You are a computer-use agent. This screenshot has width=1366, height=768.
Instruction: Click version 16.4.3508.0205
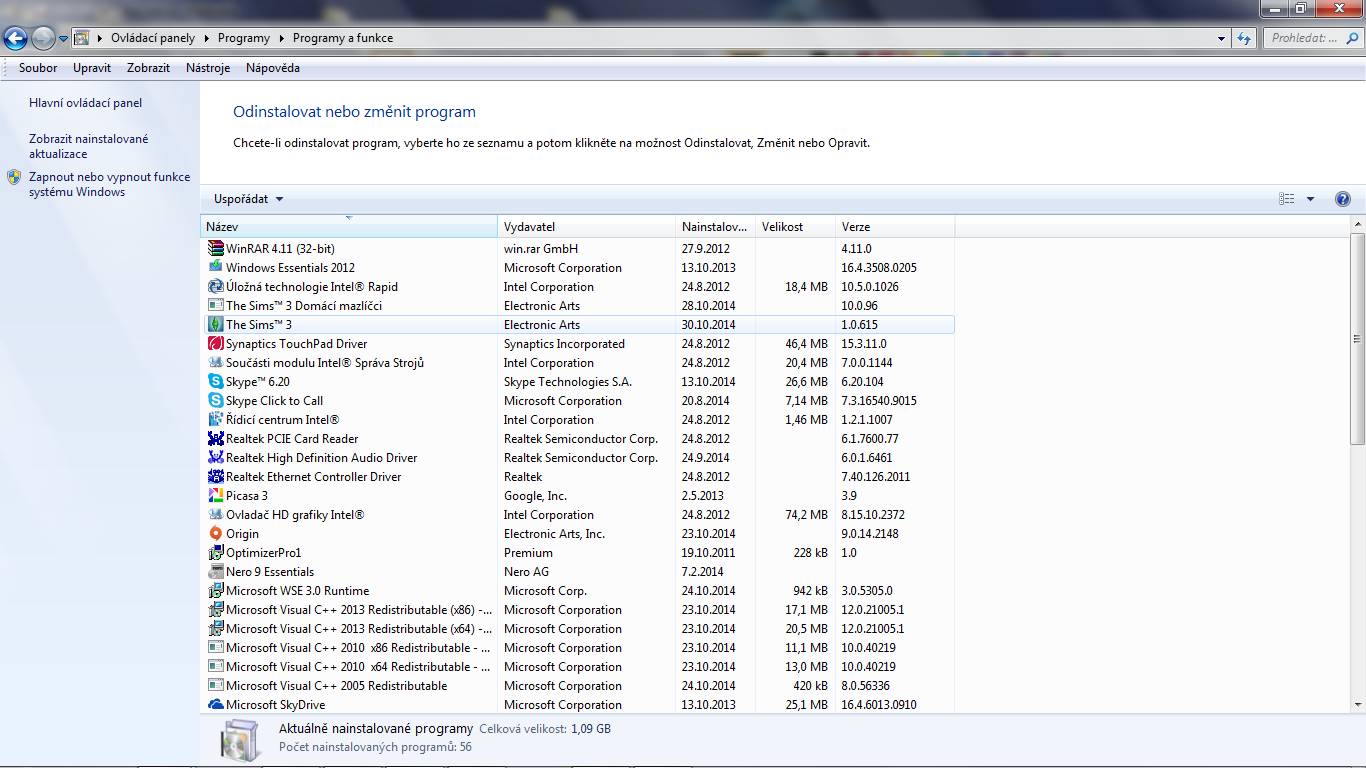(879, 267)
